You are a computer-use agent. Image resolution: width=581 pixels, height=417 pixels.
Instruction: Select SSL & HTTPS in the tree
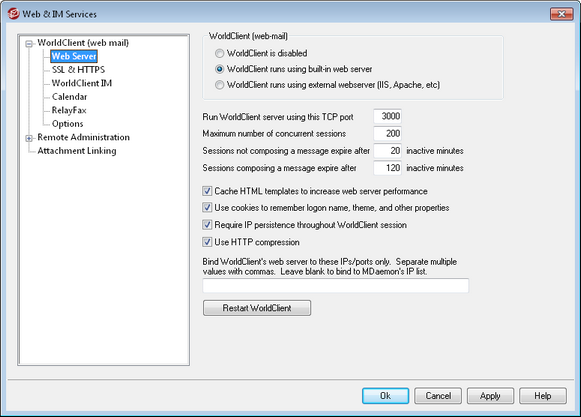[x=78, y=70]
